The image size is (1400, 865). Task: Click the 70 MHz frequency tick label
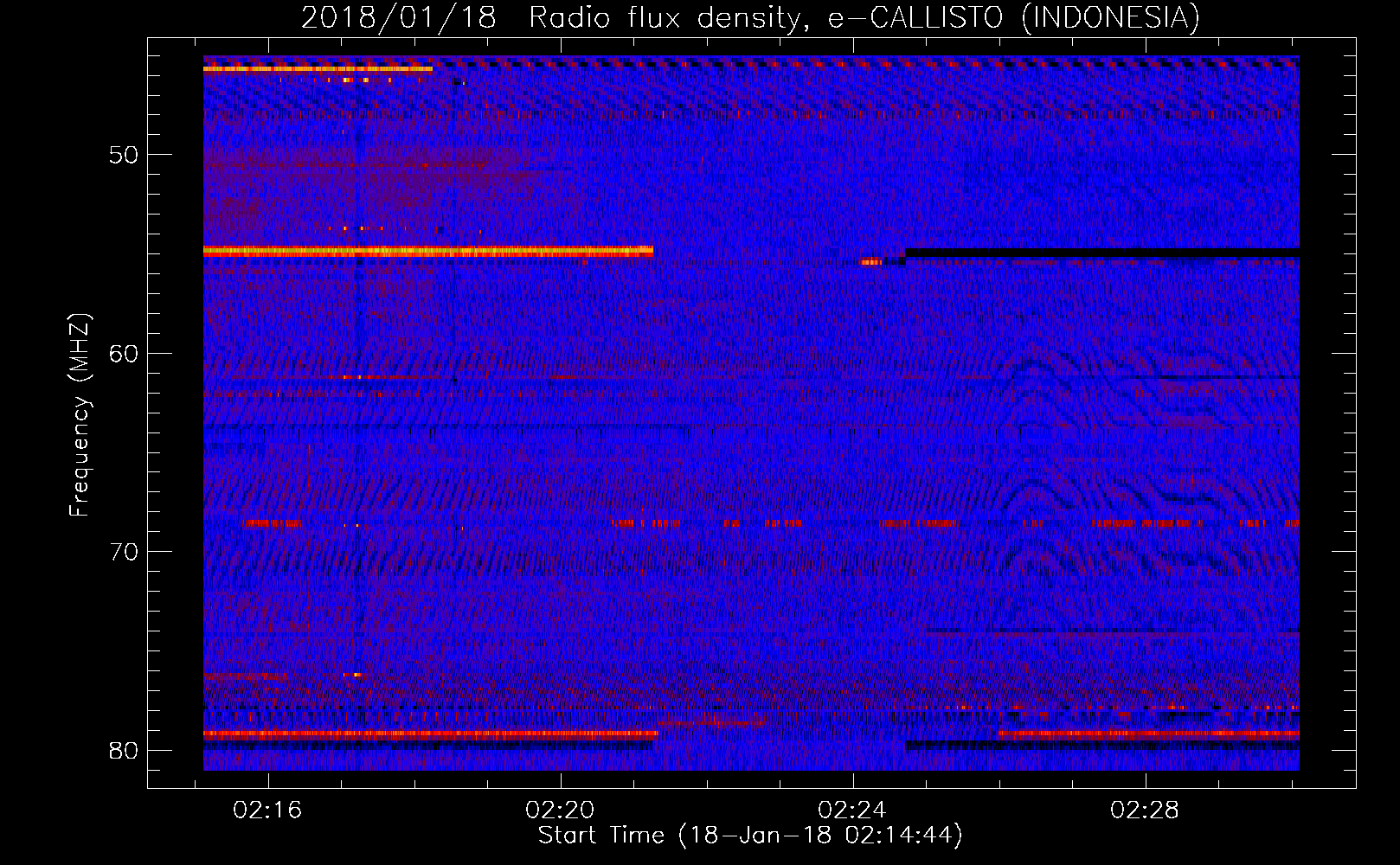125,552
